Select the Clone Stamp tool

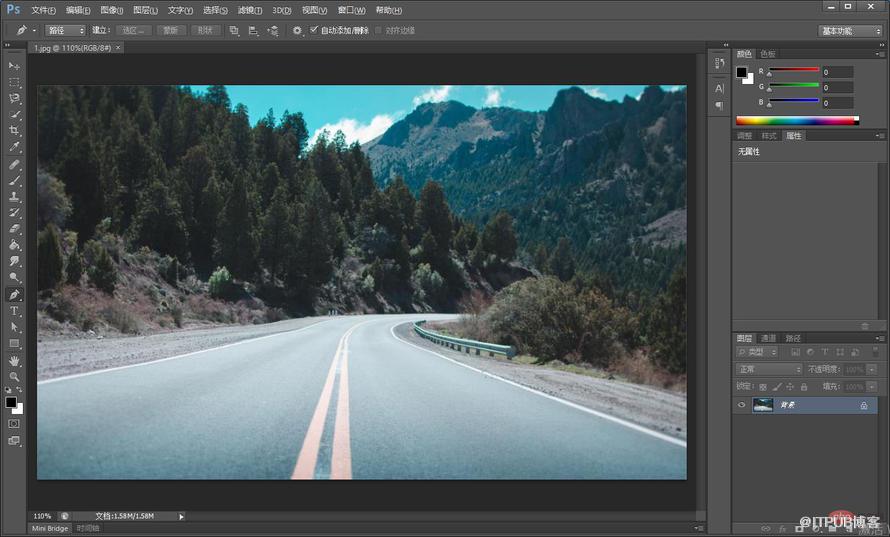(14, 196)
